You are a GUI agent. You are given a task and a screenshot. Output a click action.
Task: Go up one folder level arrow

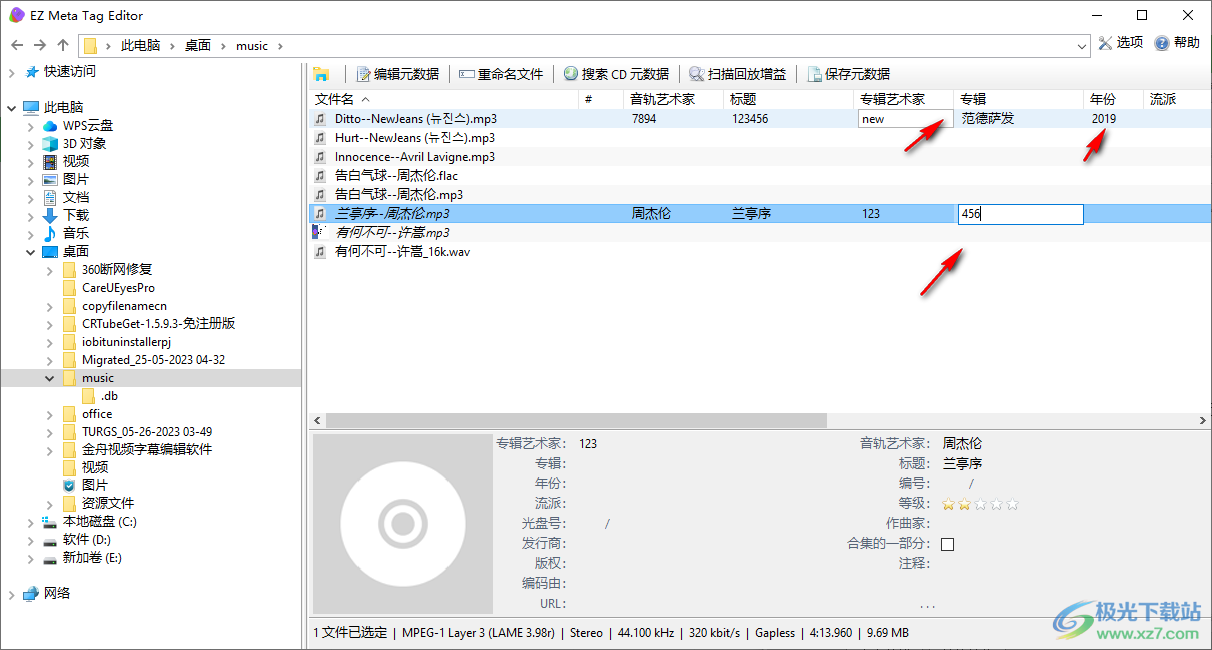click(x=62, y=45)
